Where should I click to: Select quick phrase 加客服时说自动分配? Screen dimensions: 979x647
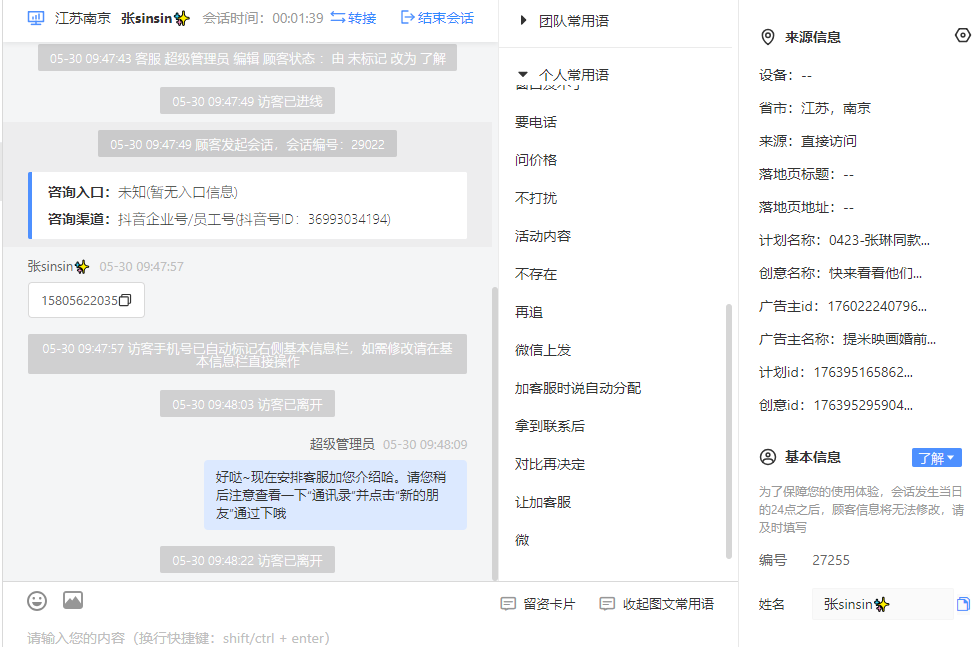click(578, 388)
